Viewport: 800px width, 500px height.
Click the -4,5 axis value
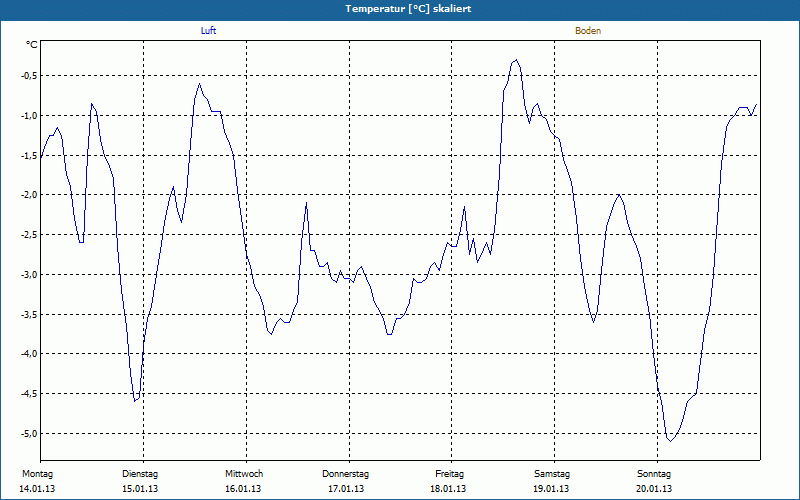pyautogui.click(x=29, y=393)
